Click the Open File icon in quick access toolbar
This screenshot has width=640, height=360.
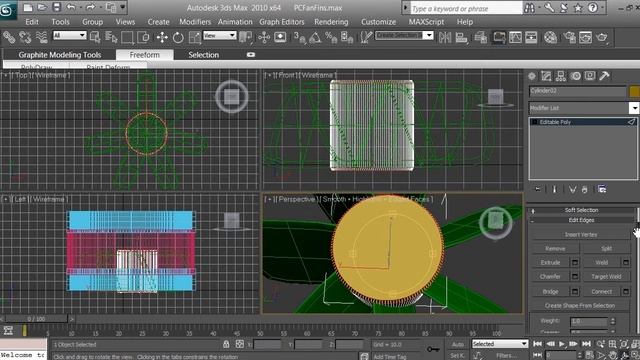tap(42, 7)
